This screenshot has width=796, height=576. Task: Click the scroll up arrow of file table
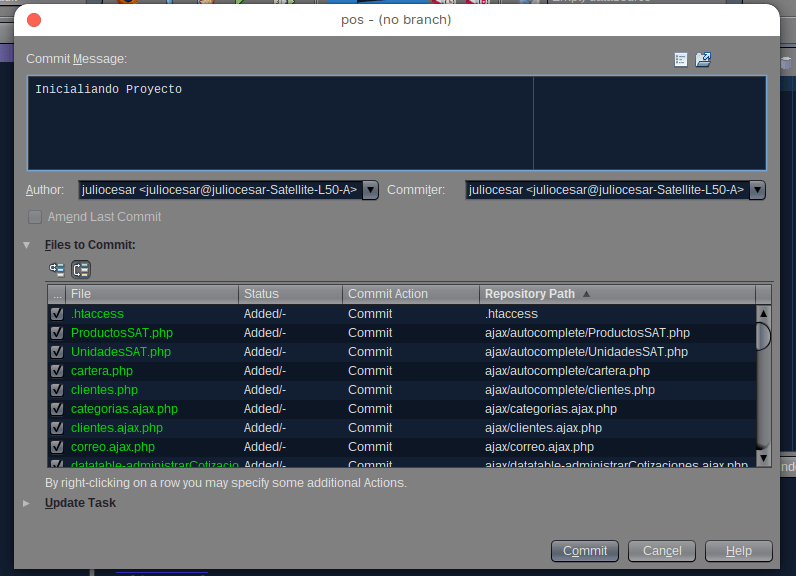(763, 313)
